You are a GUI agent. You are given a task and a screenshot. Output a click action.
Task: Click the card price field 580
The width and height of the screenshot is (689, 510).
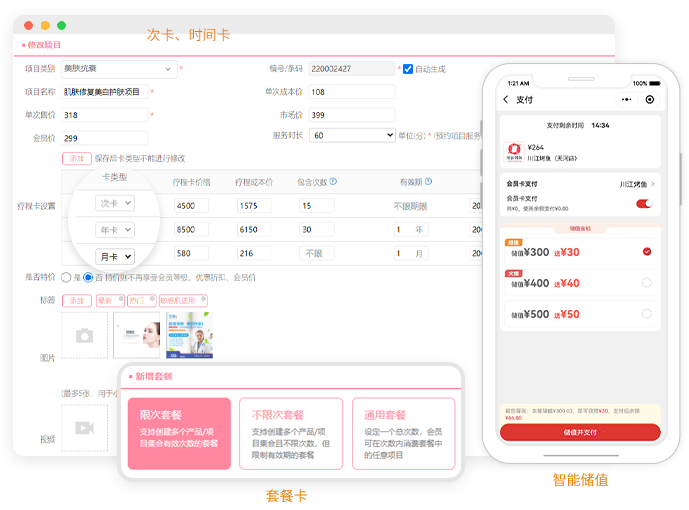click(x=191, y=253)
